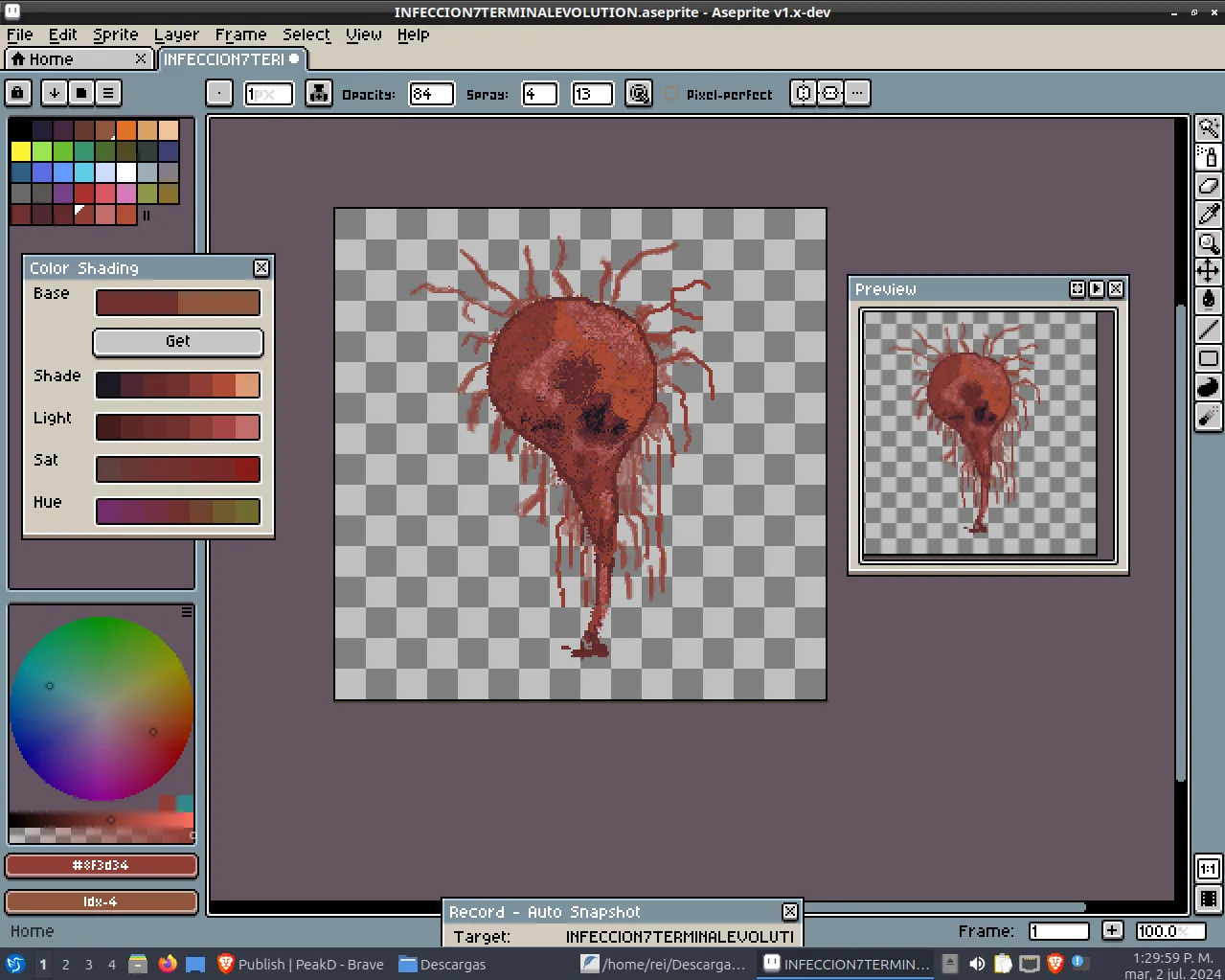The width and height of the screenshot is (1225, 980).
Task: Pick the orange palette swatch
Action: [x=125, y=130]
